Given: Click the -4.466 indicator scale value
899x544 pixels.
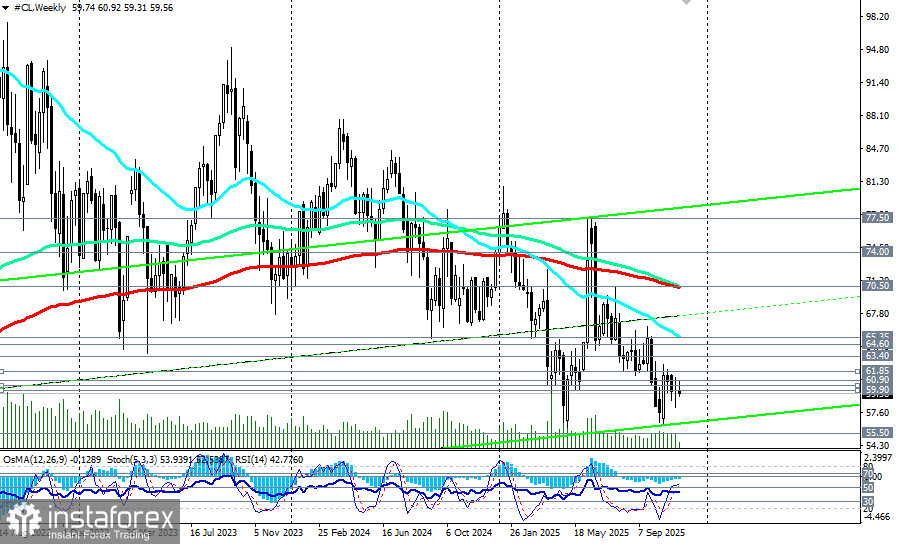Looking at the screenshot, I should pyautogui.click(x=878, y=516).
